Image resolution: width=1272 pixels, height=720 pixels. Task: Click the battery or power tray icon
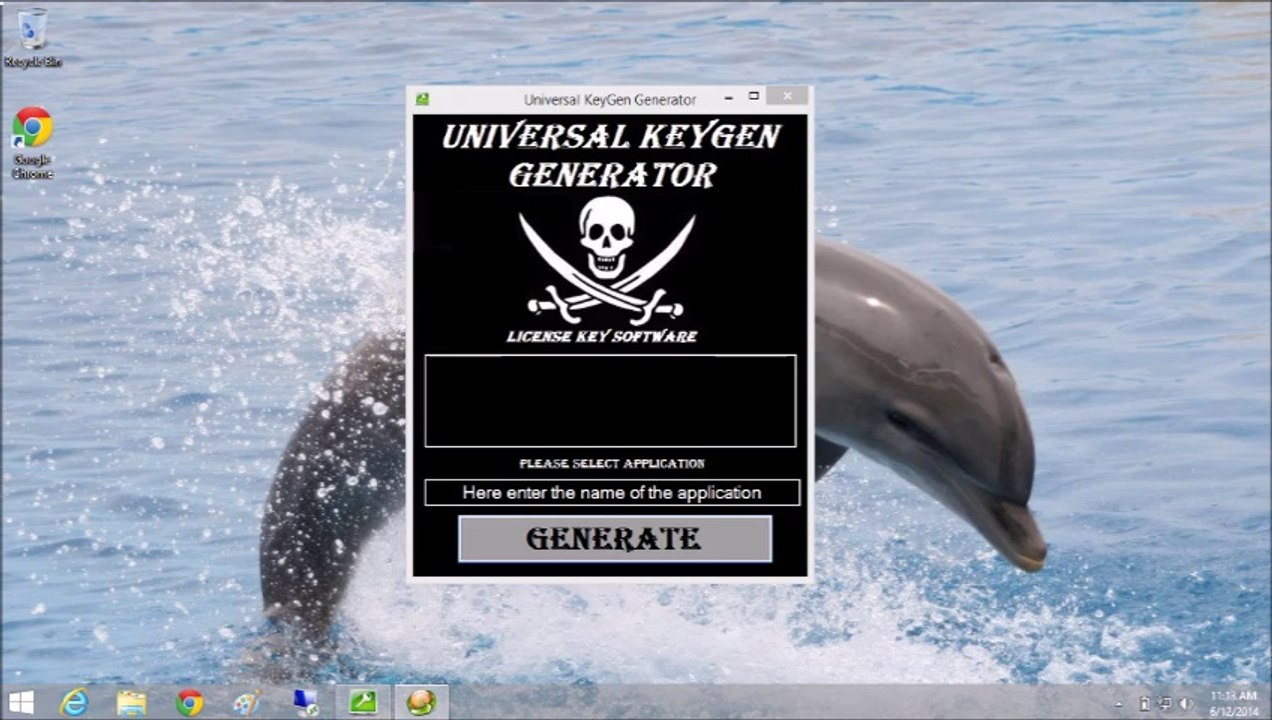(x=1145, y=704)
